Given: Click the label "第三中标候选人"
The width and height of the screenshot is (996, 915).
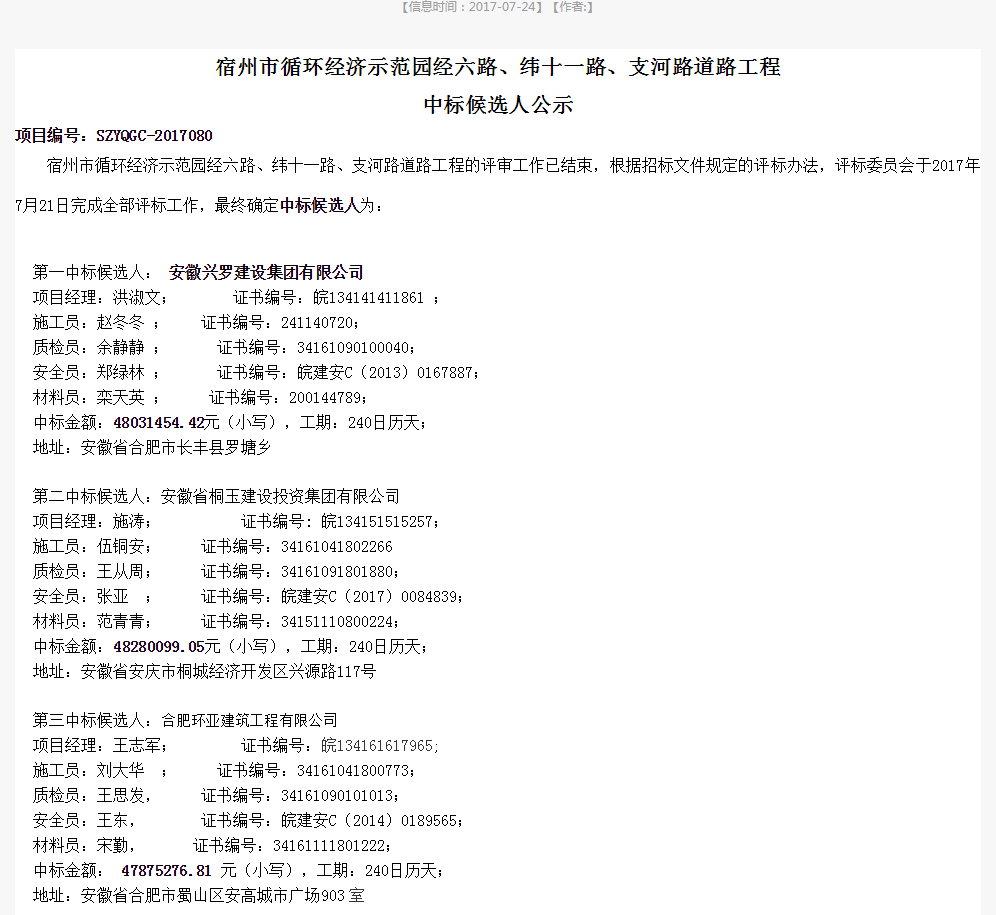Looking at the screenshot, I should click(88, 721).
